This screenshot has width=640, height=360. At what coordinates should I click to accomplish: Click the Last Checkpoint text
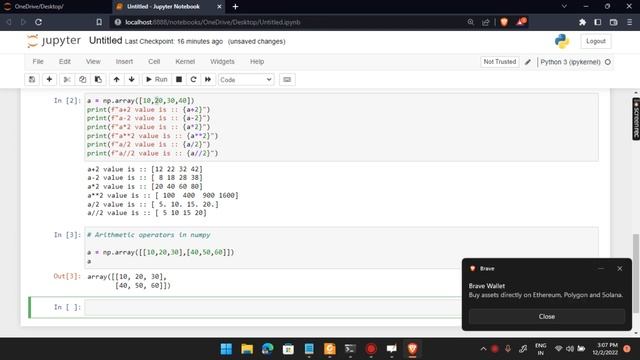tap(174, 42)
